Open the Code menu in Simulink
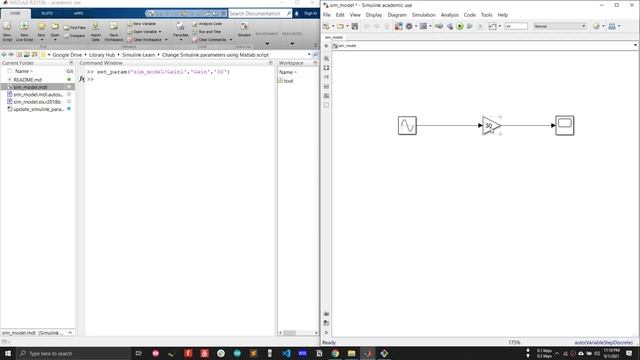Viewport: 640px width, 360px height. pyautogui.click(x=469, y=15)
